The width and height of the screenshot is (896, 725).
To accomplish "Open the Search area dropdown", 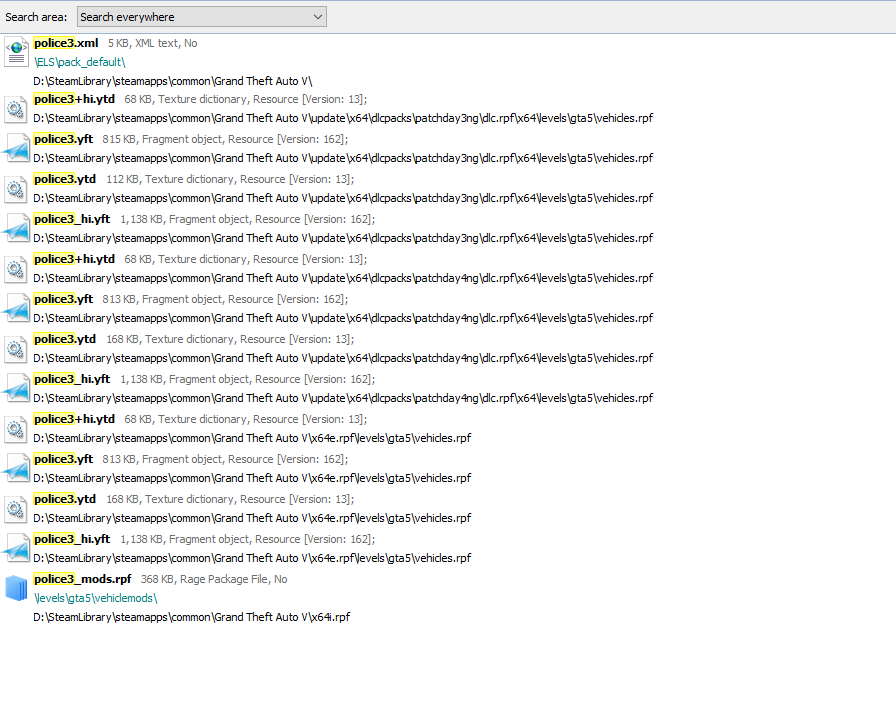I will tap(202, 17).
